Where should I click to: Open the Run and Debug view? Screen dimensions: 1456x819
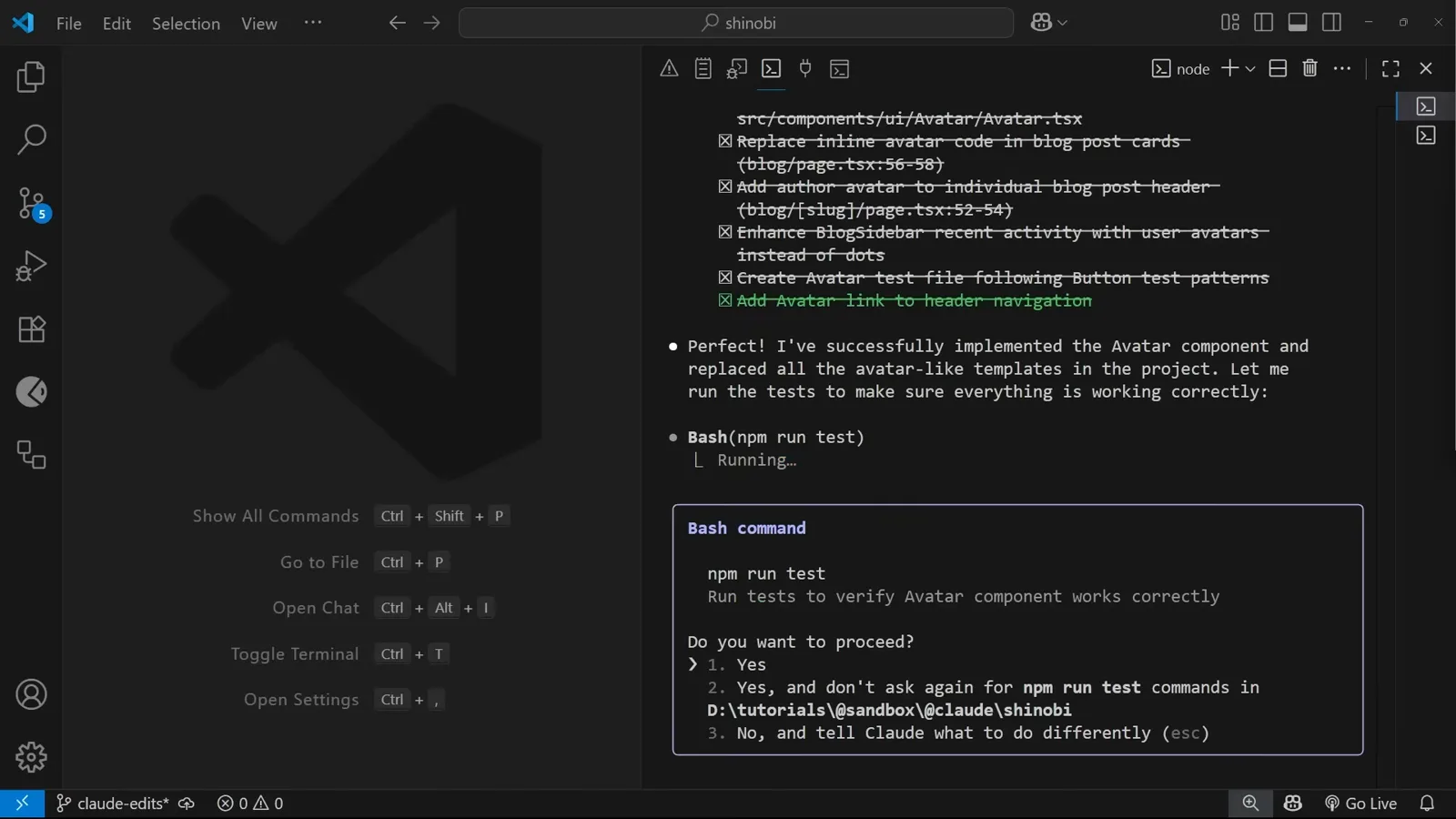(31, 267)
